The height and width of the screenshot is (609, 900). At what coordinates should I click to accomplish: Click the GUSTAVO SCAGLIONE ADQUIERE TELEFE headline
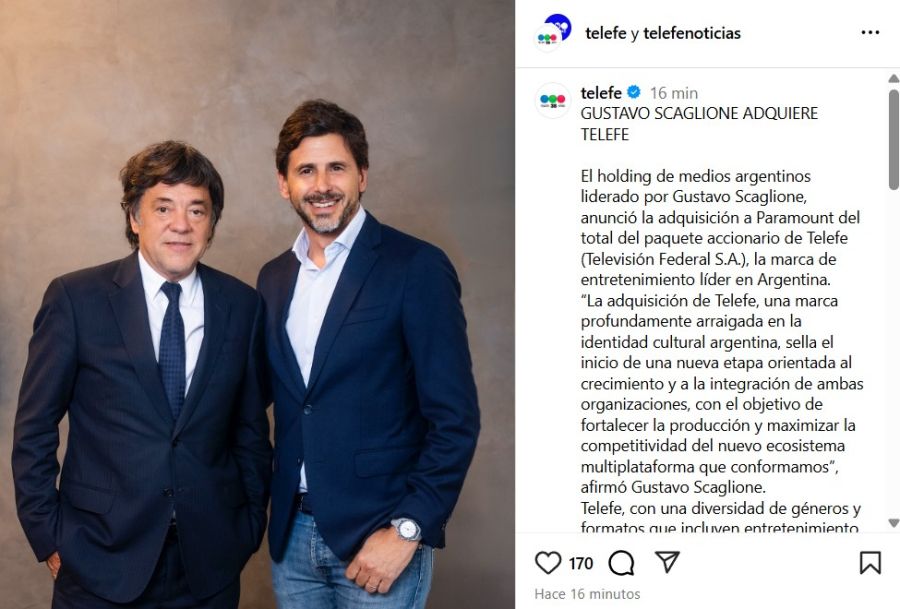click(699, 123)
